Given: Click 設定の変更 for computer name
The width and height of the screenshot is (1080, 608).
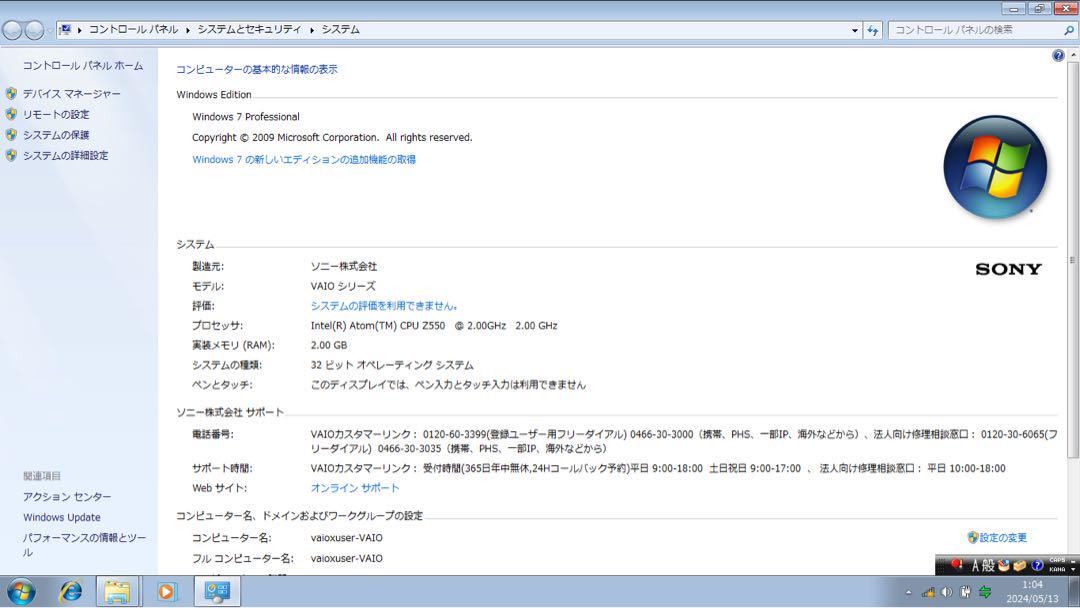Looking at the screenshot, I should click(x=1003, y=537).
